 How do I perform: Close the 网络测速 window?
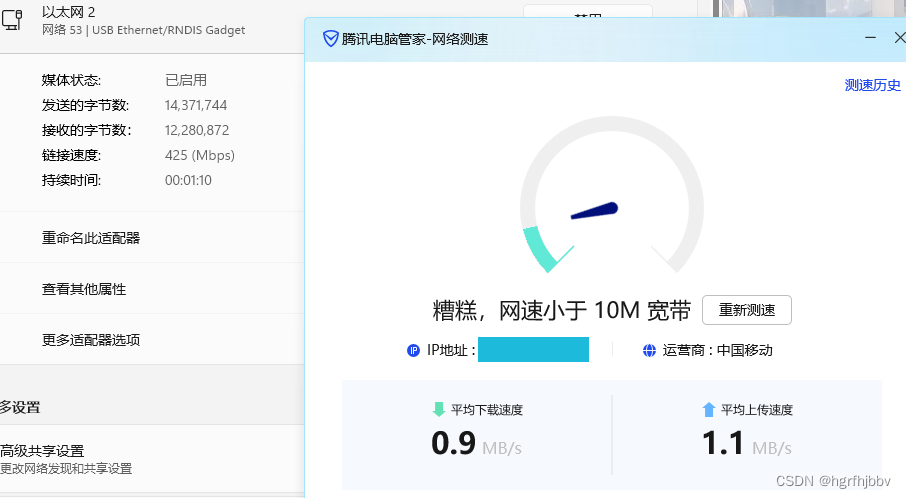click(x=900, y=38)
